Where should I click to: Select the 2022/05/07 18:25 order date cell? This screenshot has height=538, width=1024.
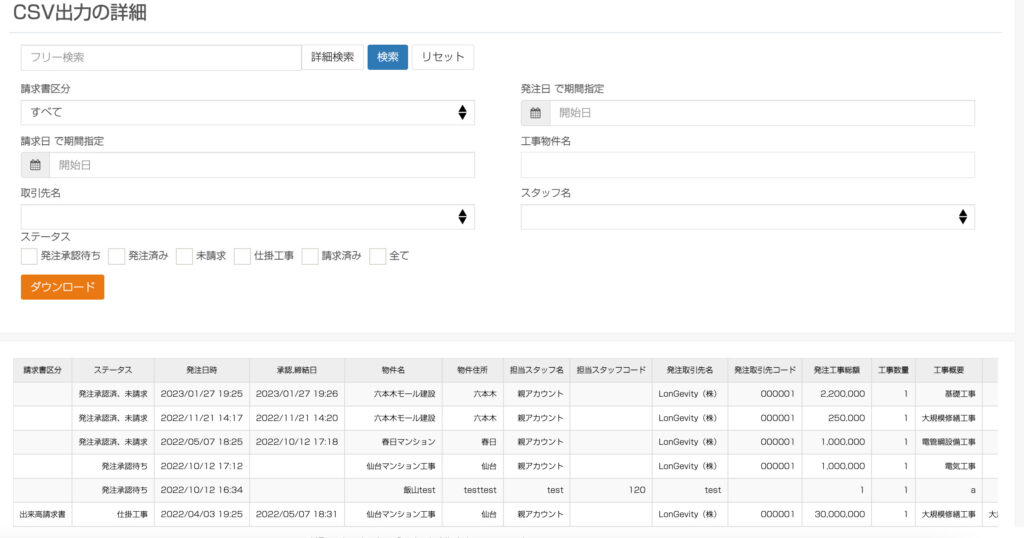click(202, 443)
